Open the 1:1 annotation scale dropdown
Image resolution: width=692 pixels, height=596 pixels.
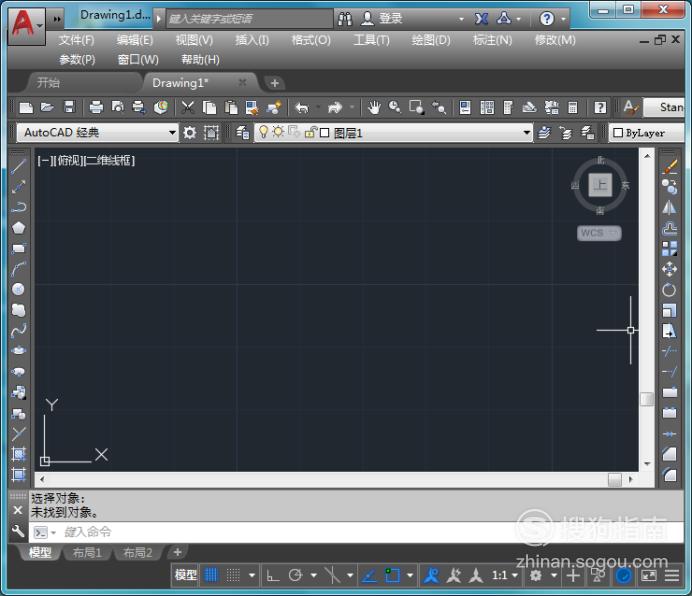505,575
